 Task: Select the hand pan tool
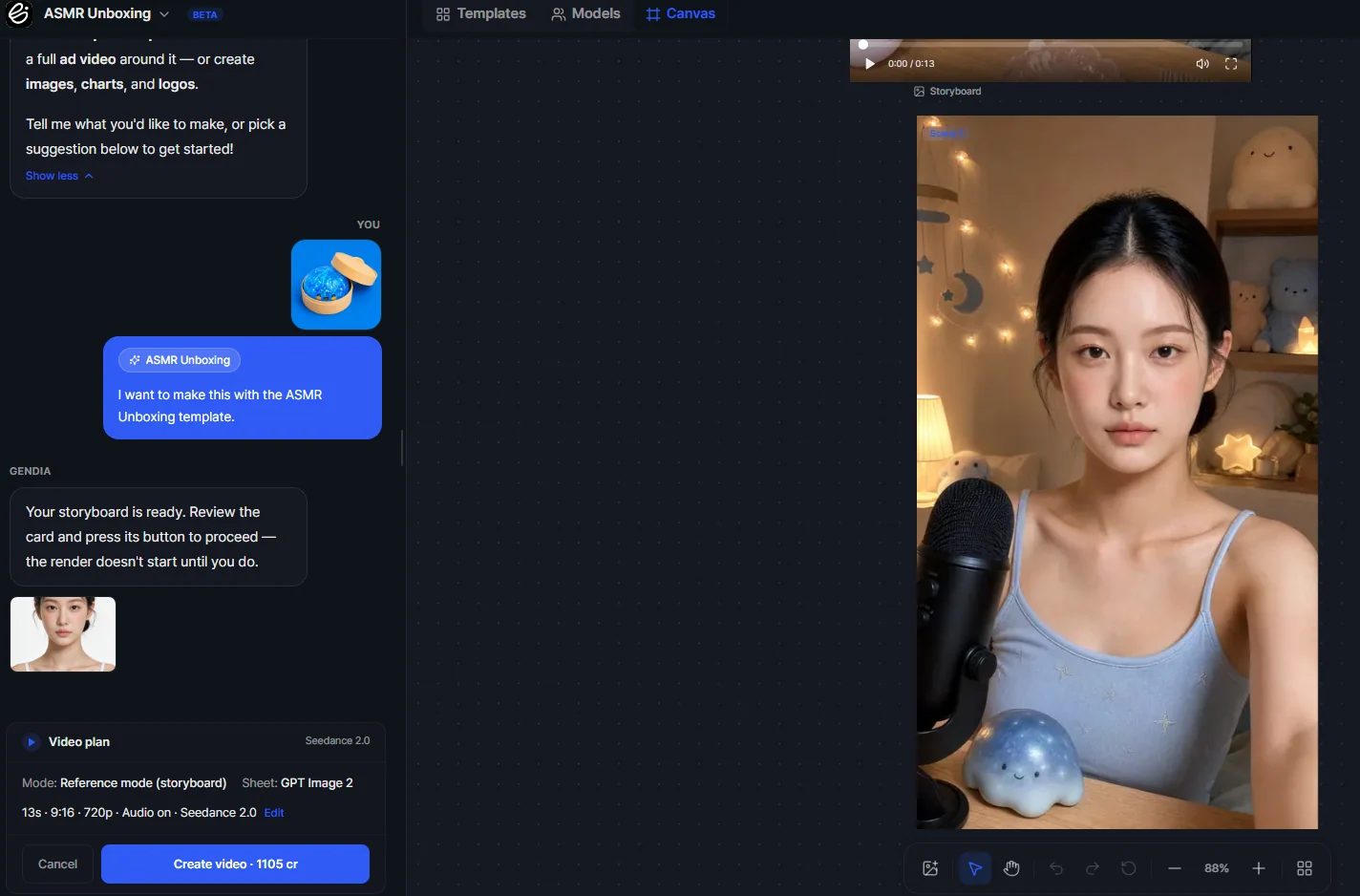click(1011, 868)
